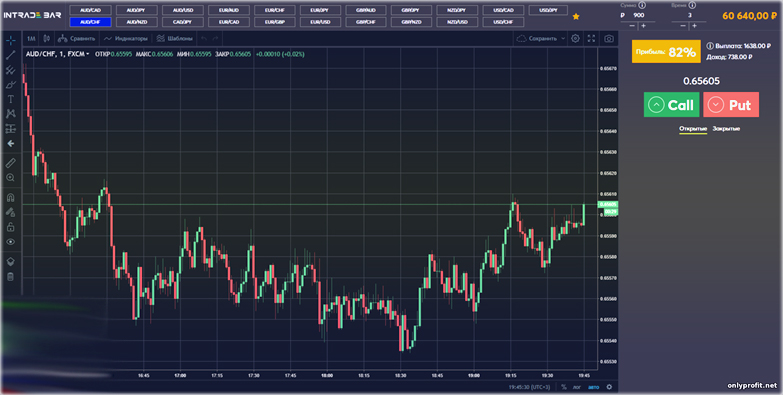Increase the trade amount with plus
The width and height of the screenshot is (783, 395).
click(x=643, y=25)
